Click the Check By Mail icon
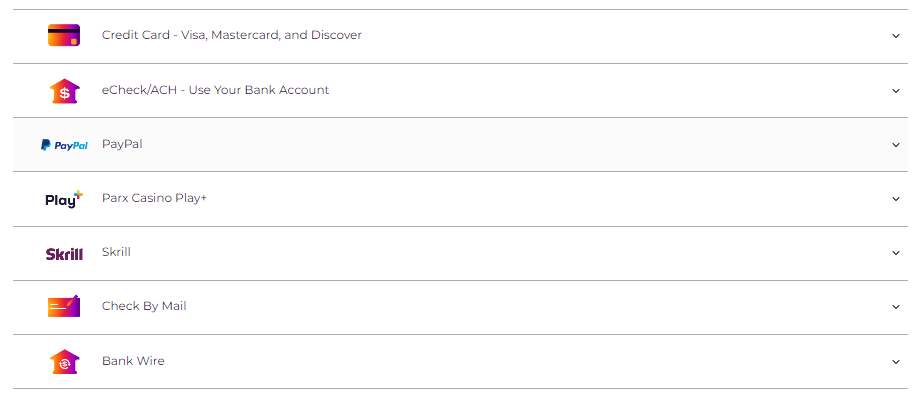Screen dimensions: 921x401 pyautogui.click(x=64, y=306)
